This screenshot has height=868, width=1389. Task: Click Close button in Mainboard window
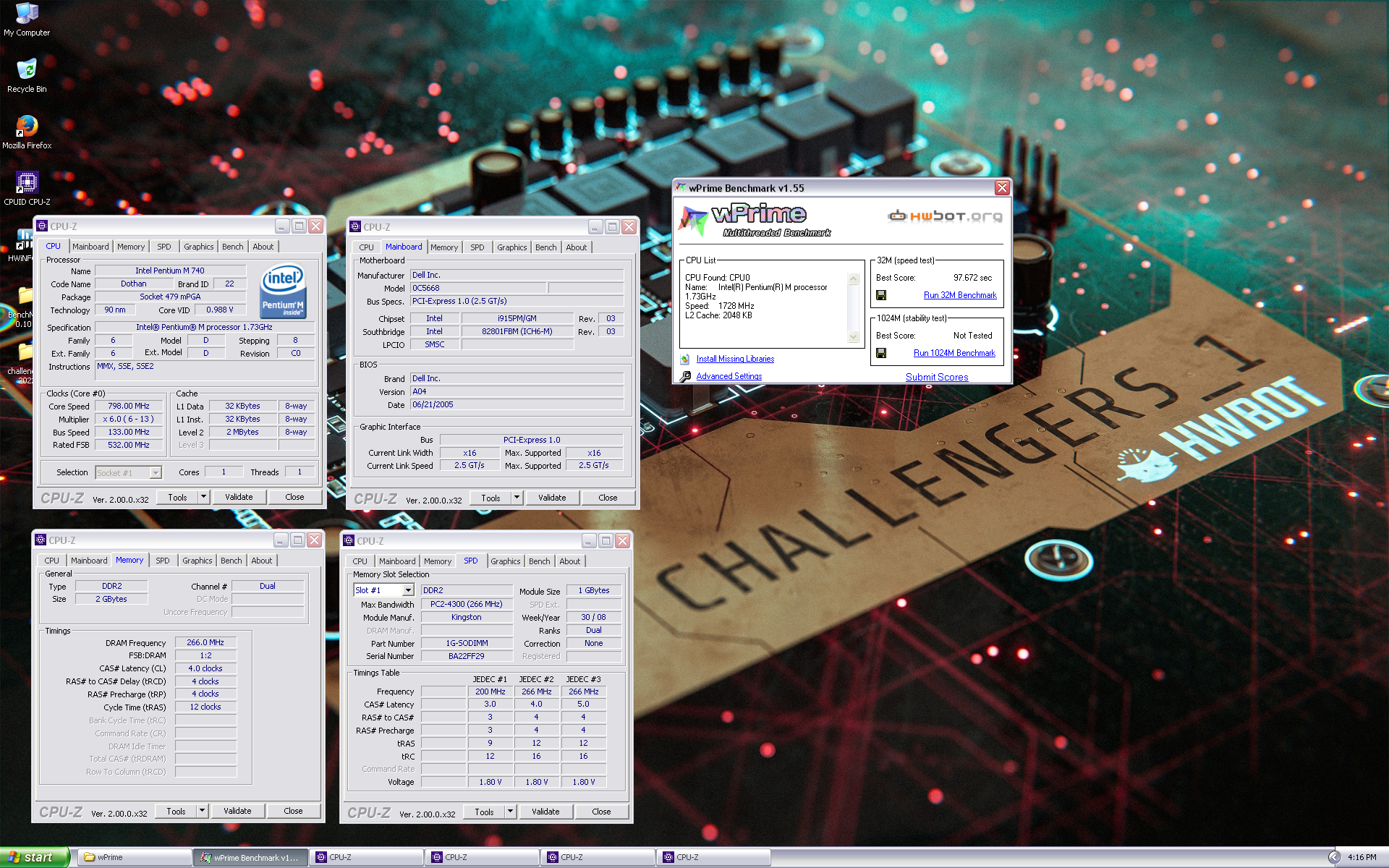pyautogui.click(x=608, y=498)
